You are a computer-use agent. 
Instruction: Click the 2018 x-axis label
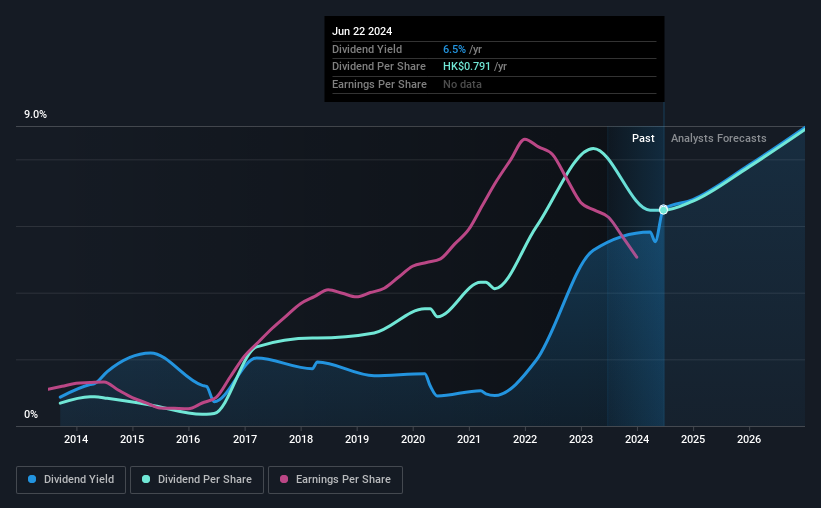(301, 439)
